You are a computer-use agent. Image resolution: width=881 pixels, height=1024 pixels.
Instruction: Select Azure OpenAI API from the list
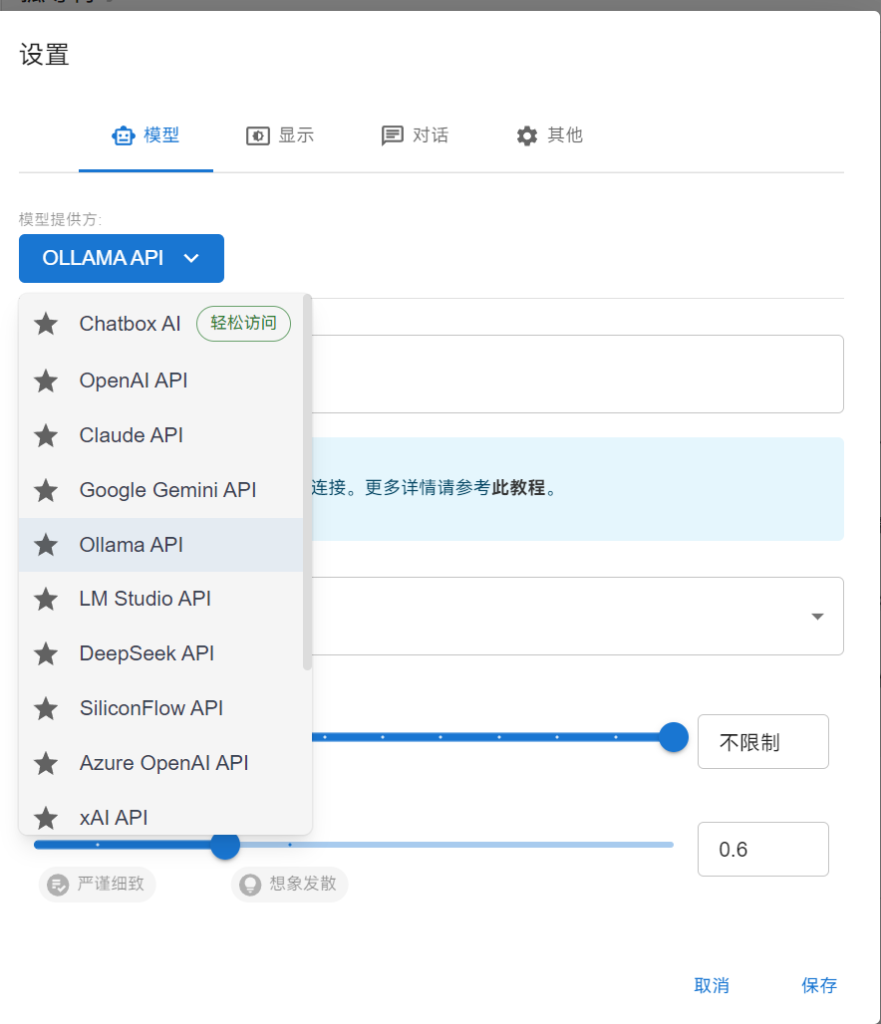(163, 763)
